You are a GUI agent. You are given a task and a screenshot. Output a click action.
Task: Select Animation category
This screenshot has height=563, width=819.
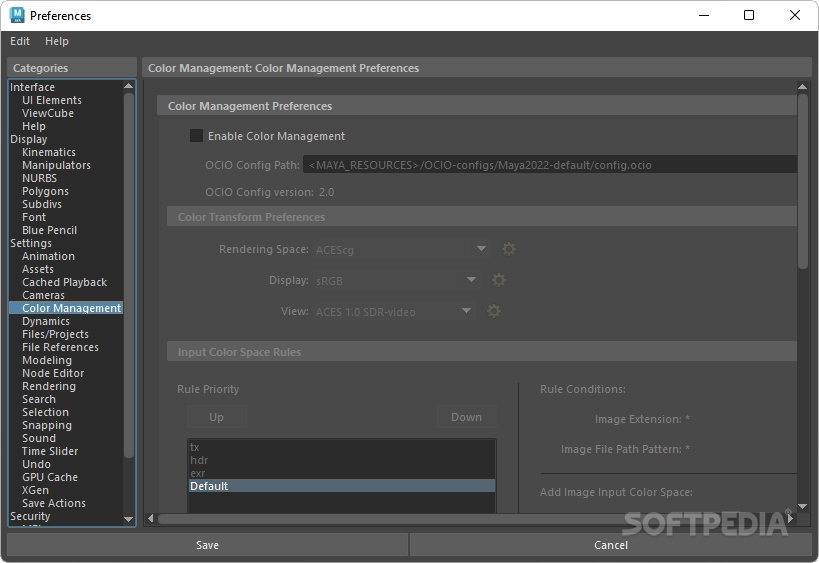tap(48, 256)
